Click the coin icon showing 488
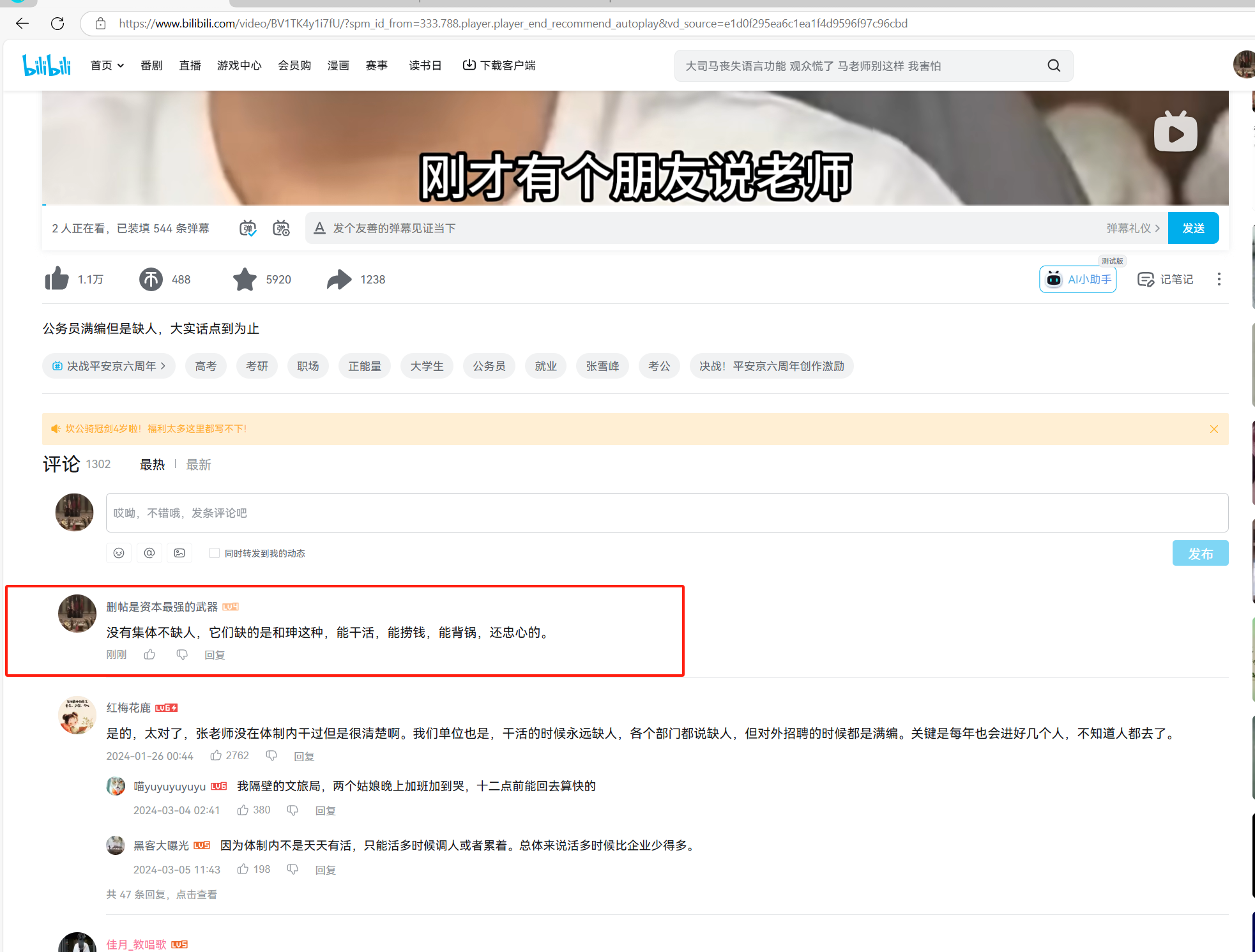 tap(151, 279)
